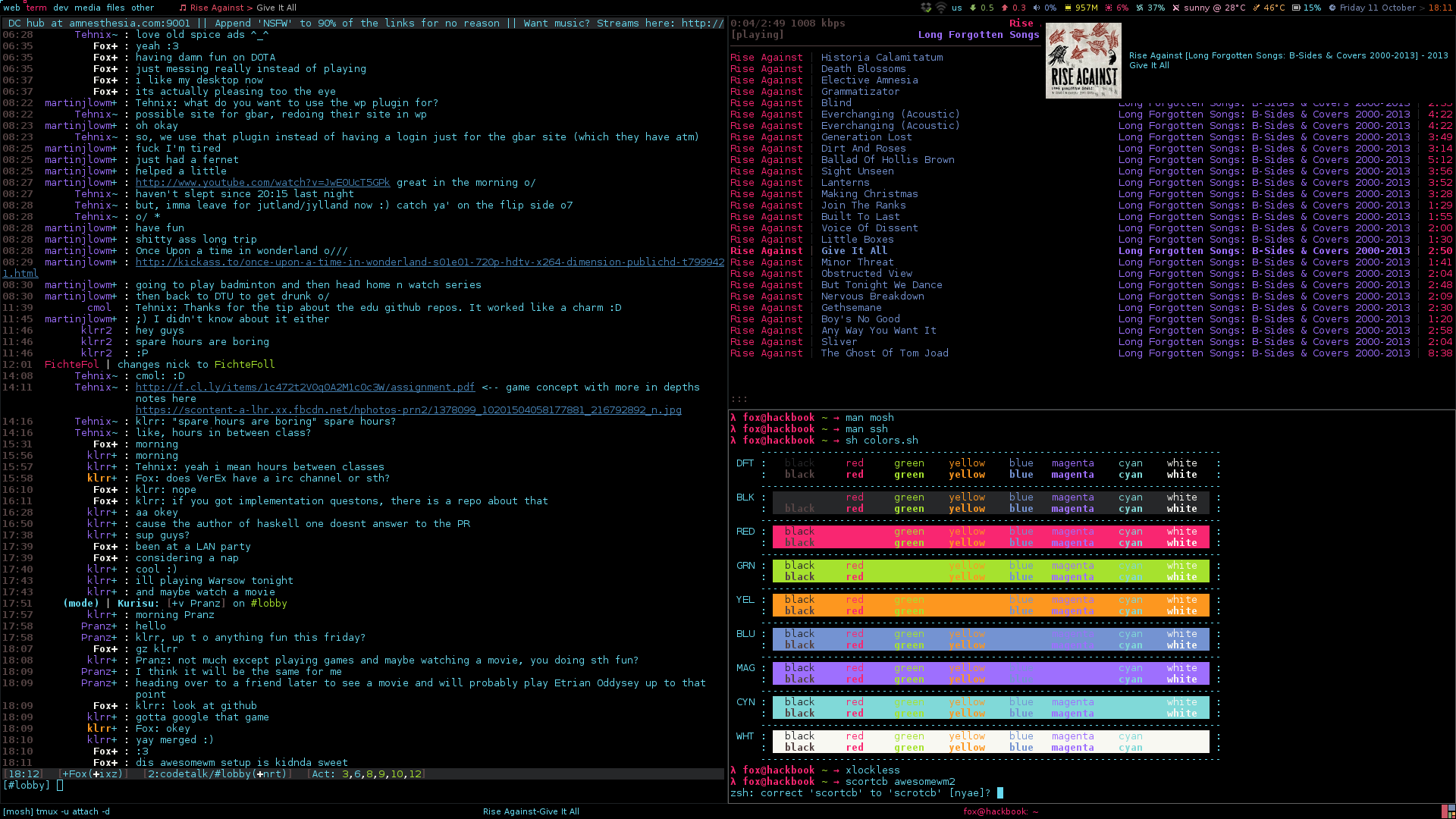Viewport: 1456px width, 819px height.
Task: Switch to the term tag
Action: 36,8
